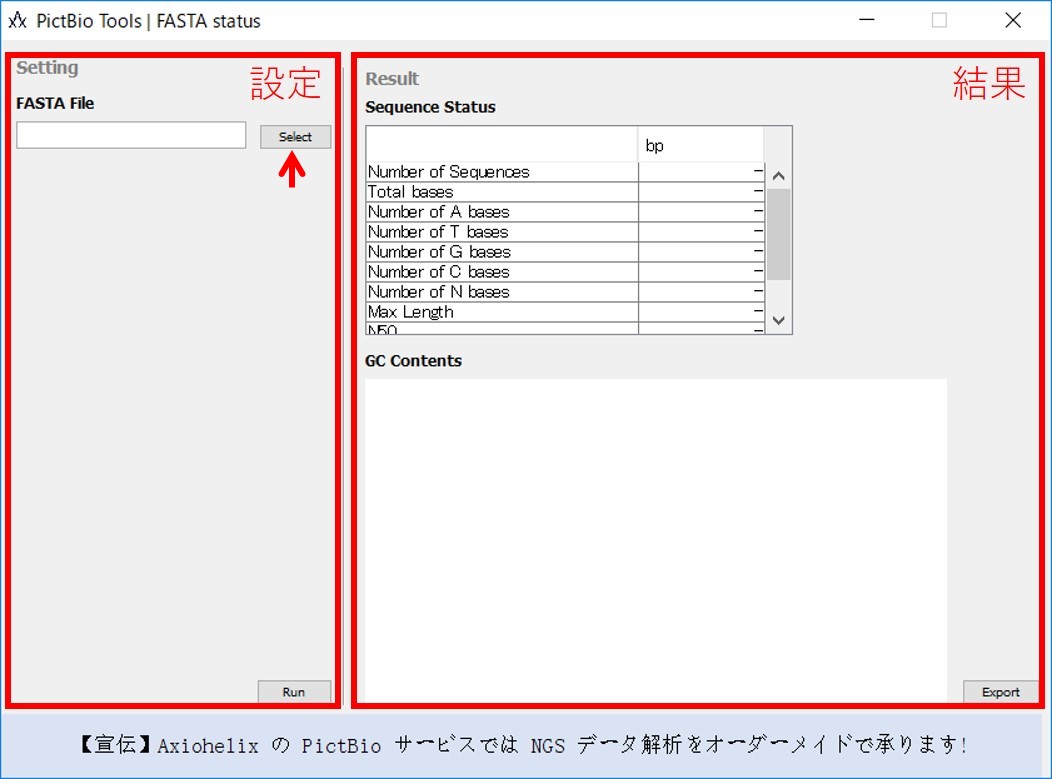This screenshot has height=779, width=1052.
Task: Click the Sequence Status scrollbar up arrow
Action: tap(779, 175)
